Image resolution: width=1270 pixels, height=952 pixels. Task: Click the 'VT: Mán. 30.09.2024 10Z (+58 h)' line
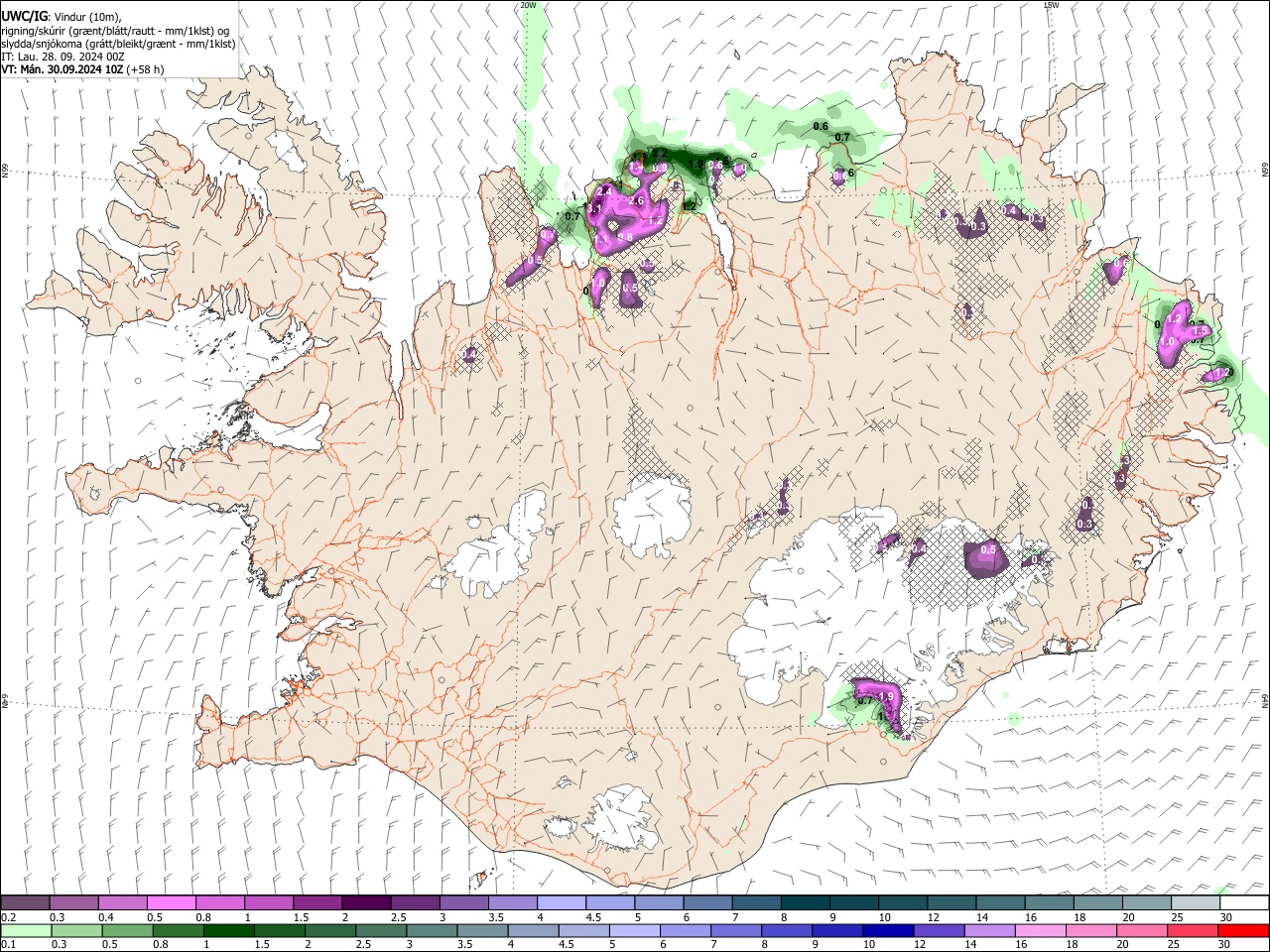[82, 69]
